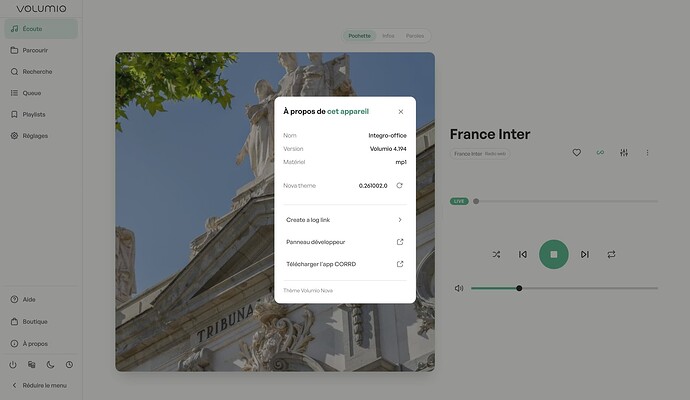Mute with the volume speaker icon
This screenshot has height=400, width=690.
point(459,288)
